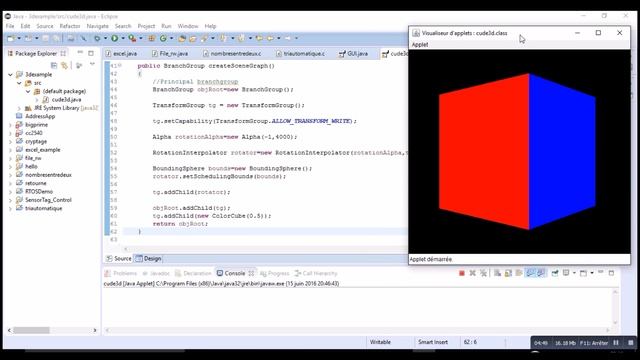The image size is (640, 360).
Task: Toggle Link with Editor in Package Explorer
Action: pos(64,65)
